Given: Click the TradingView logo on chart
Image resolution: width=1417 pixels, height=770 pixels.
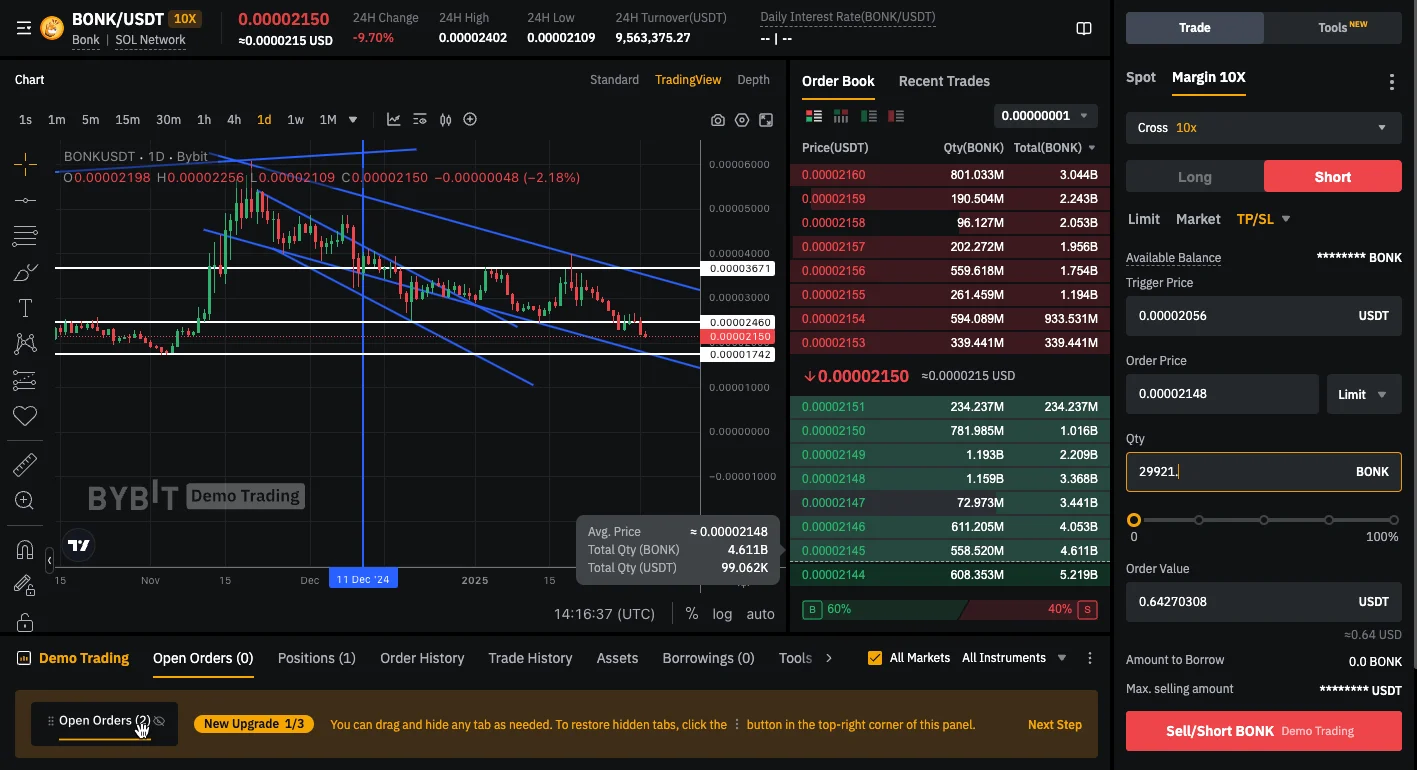Looking at the screenshot, I should 79,545.
